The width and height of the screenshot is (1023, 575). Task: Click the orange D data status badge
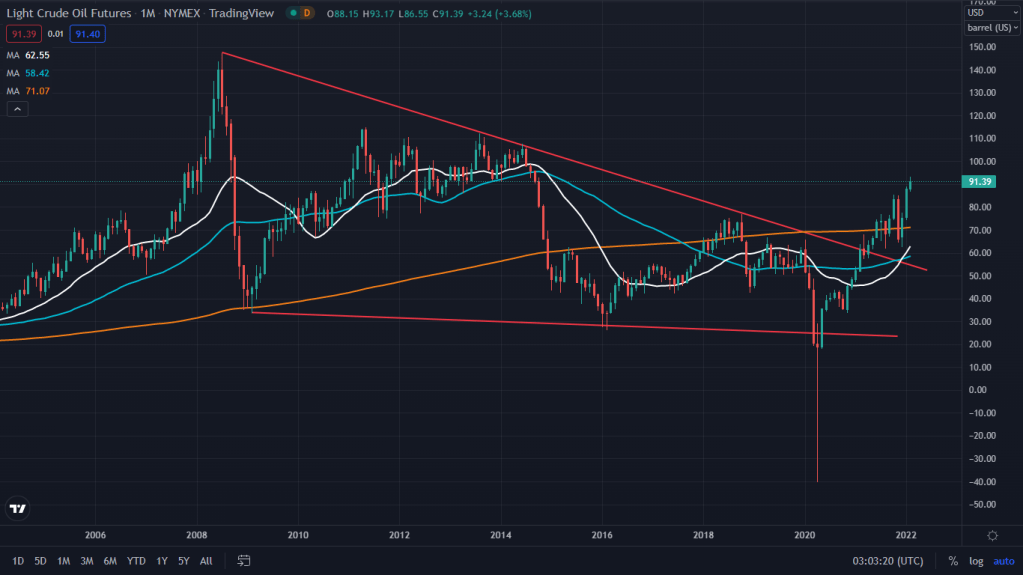click(x=306, y=13)
